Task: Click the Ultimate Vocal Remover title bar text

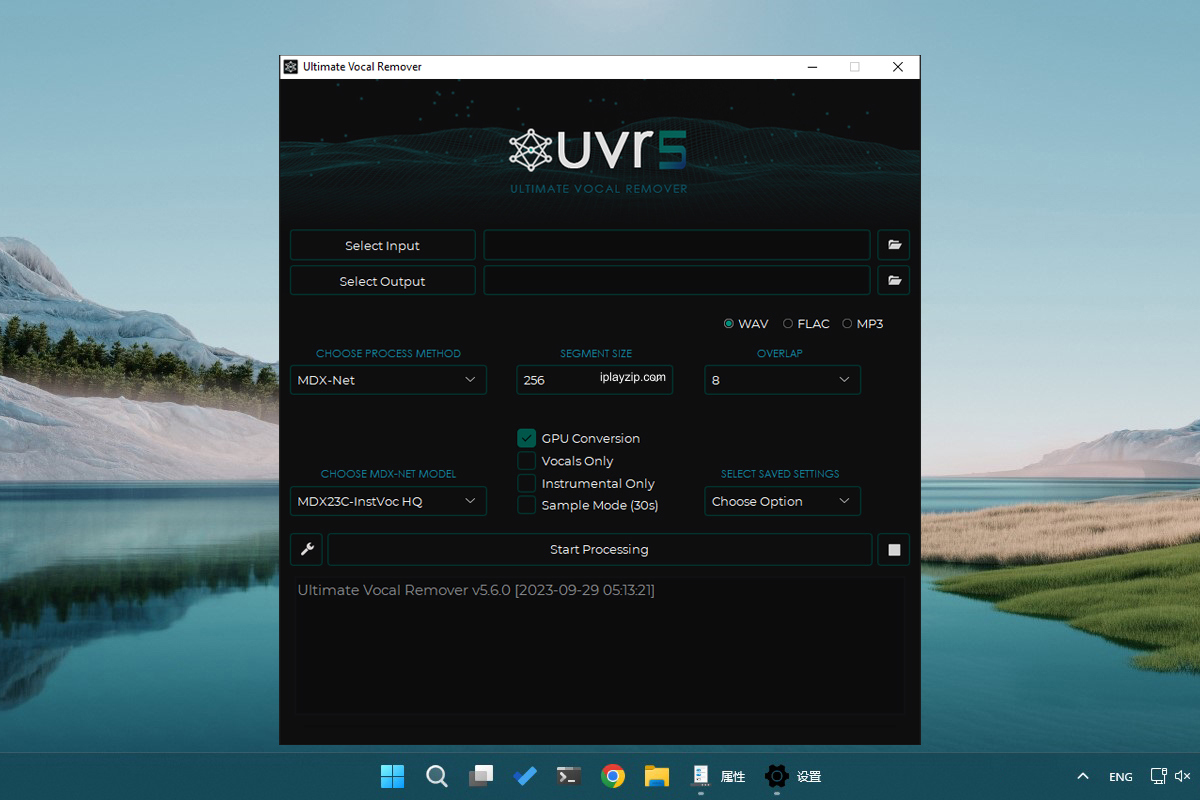Action: click(x=362, y=67)
